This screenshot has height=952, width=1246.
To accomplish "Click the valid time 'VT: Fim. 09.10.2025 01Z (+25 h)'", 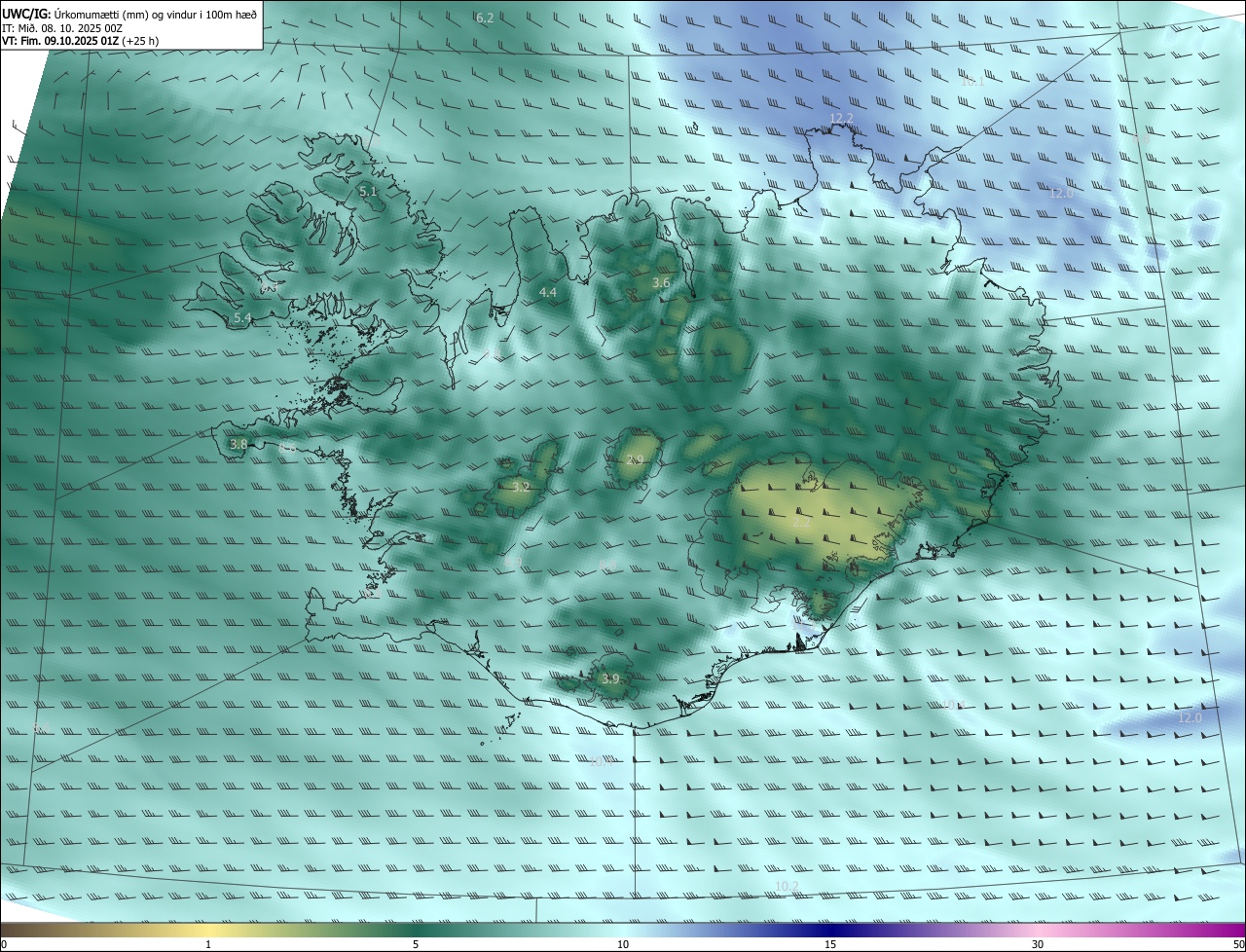I will point(80,41).
